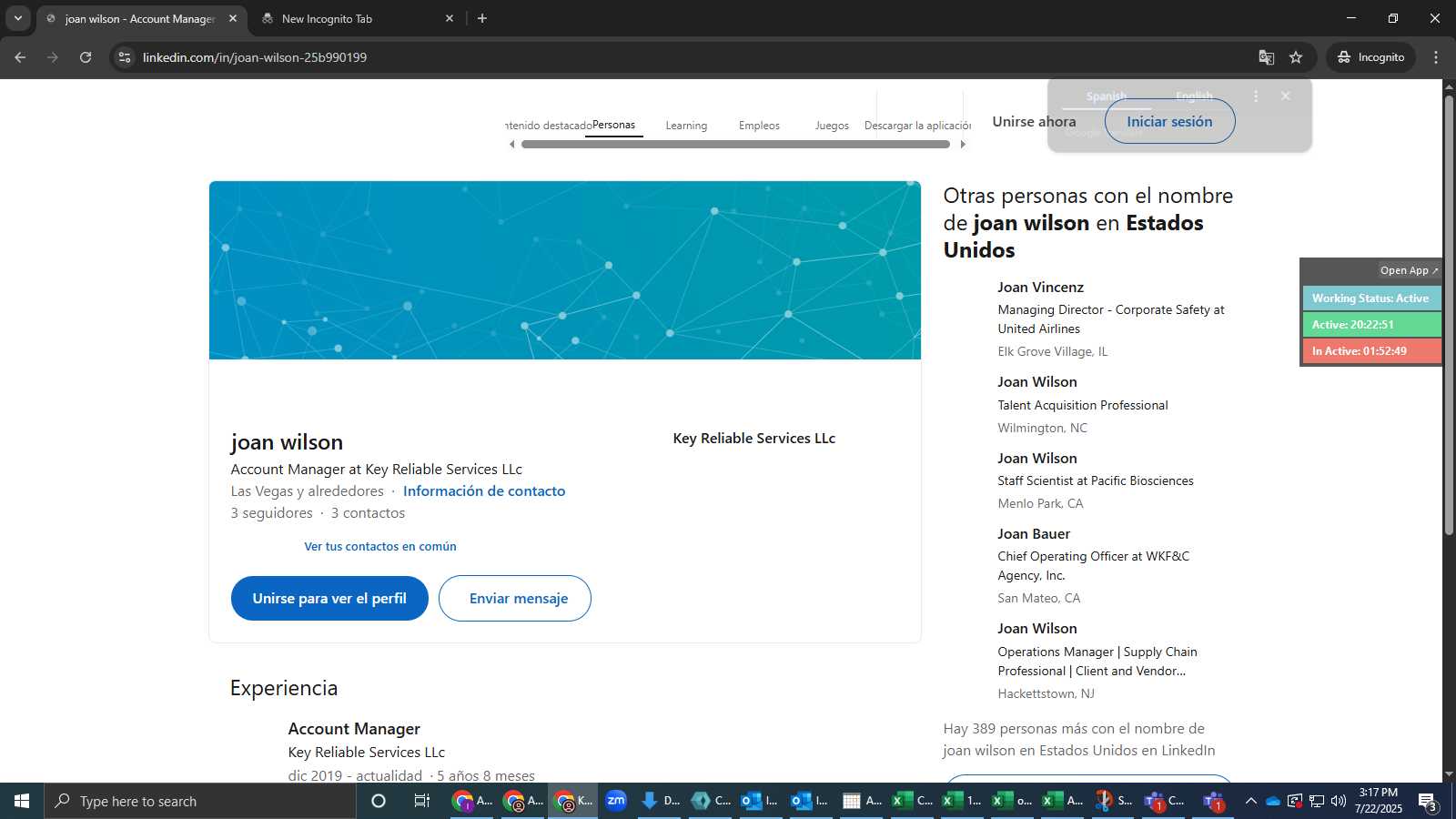Viewport: 1456px width, 819px height.
Task: Go back using browser back arrow
Action: point(20,57)
